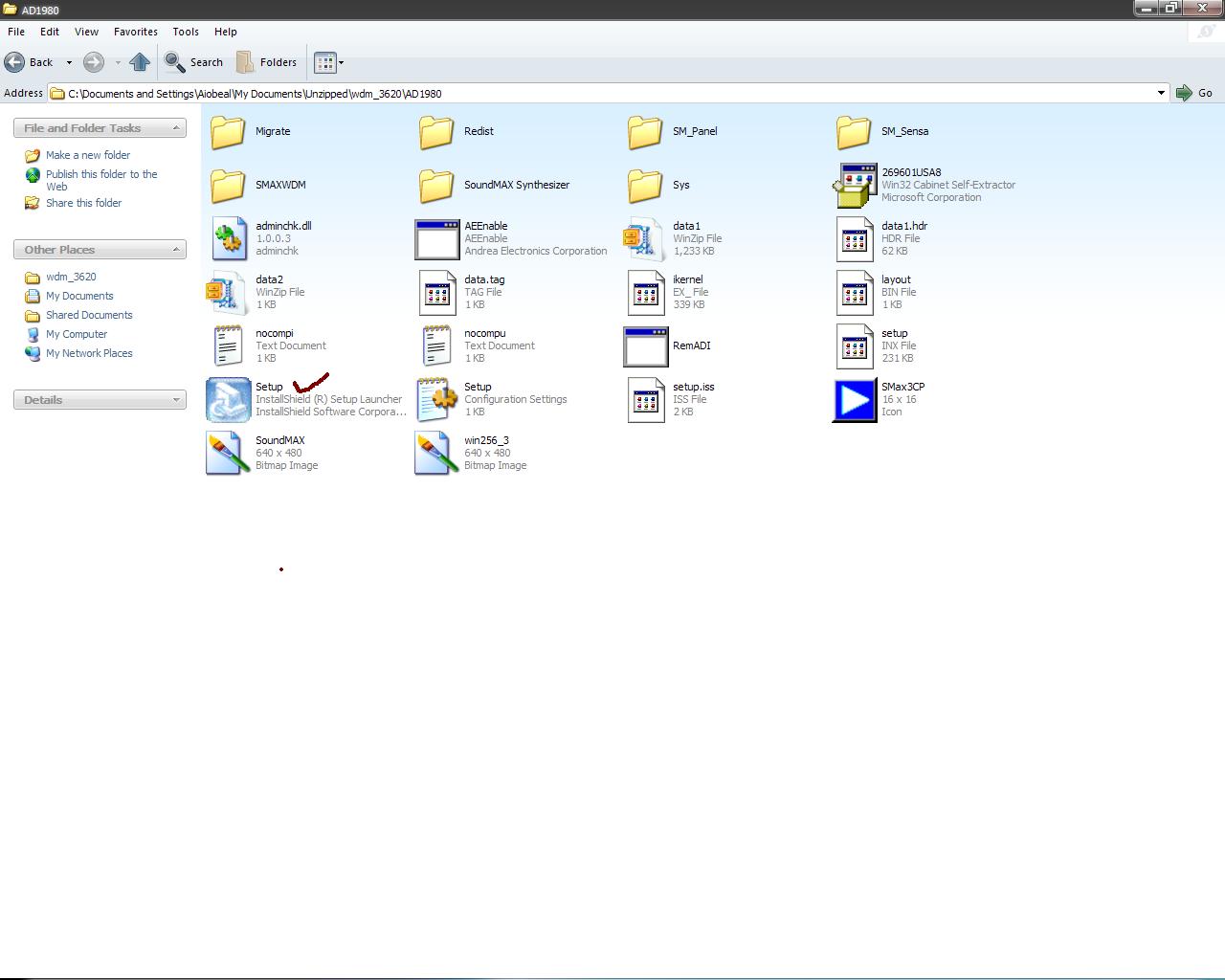Open the Back history dropdown arrow

[x=69, y=63]
